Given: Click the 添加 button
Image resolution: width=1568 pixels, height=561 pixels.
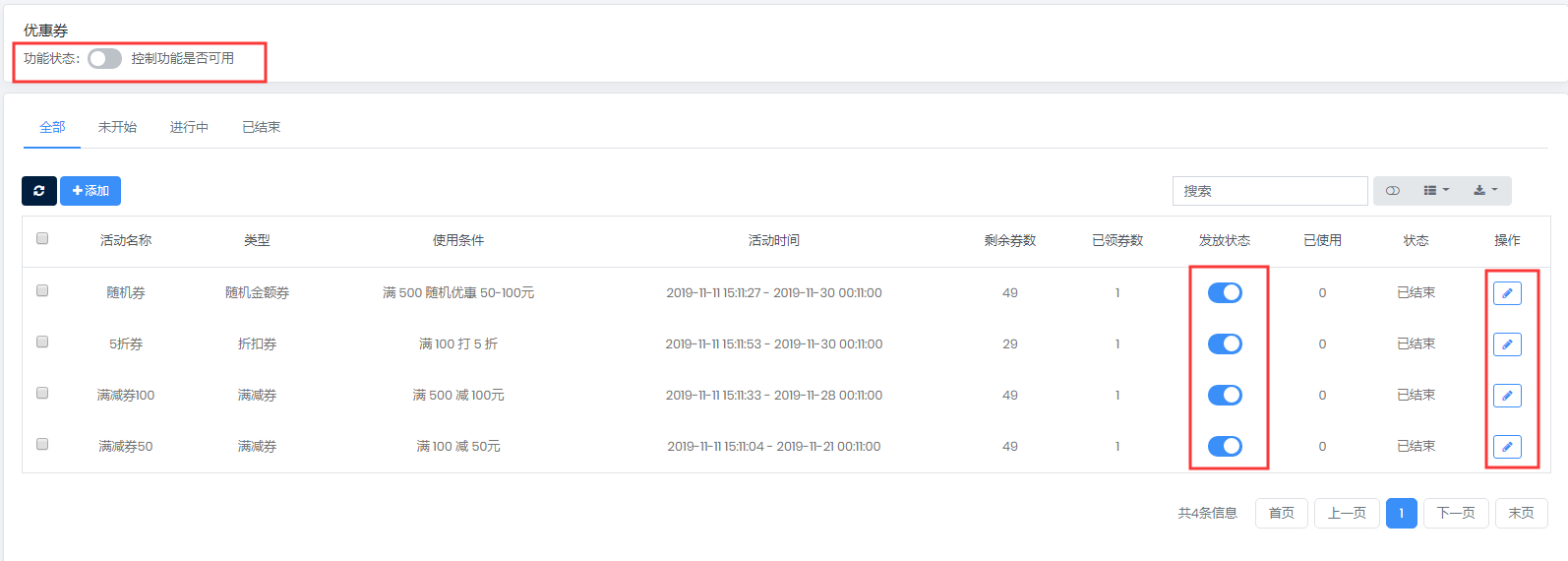Looking at the screenshot, I should [x=90, y=191].
